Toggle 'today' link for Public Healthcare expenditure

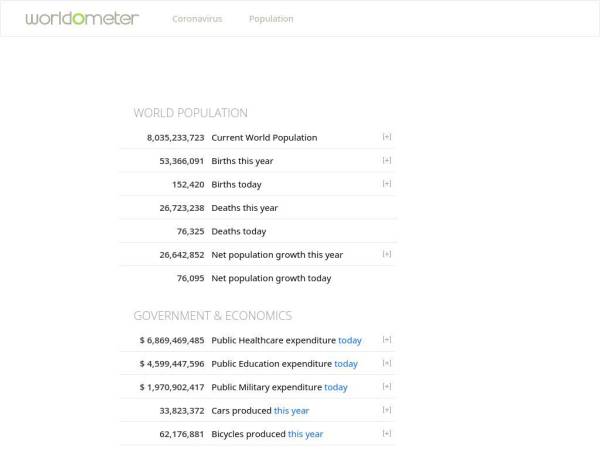350,340
